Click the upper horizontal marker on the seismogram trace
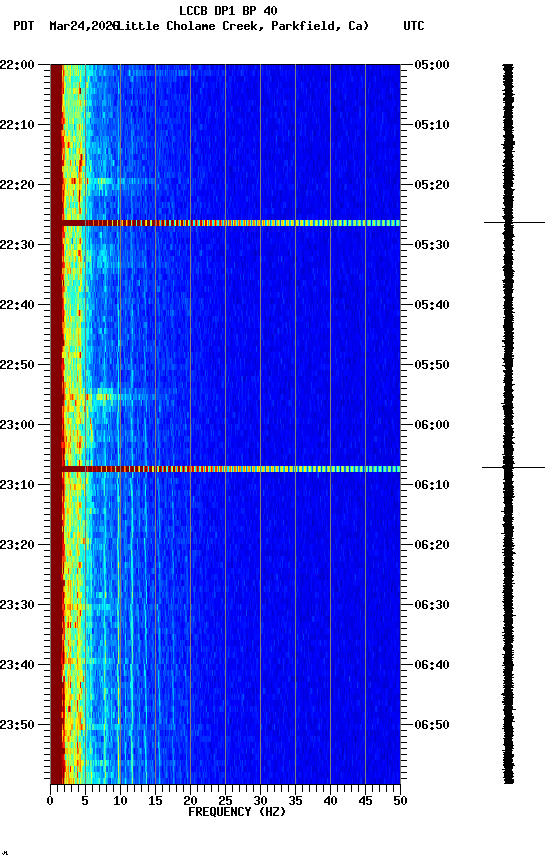The image size is (552, 864). click(x=515, y=223)
